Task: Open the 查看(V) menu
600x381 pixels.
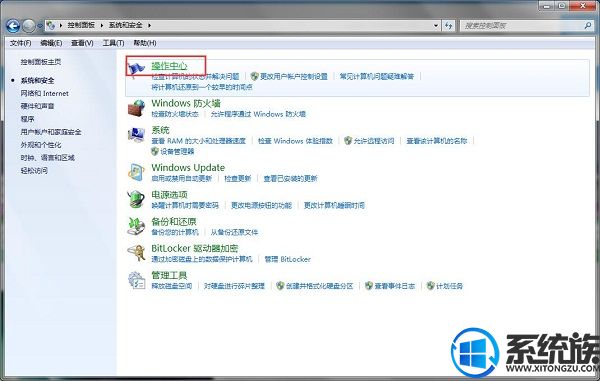Action: (x=82, y=43)
